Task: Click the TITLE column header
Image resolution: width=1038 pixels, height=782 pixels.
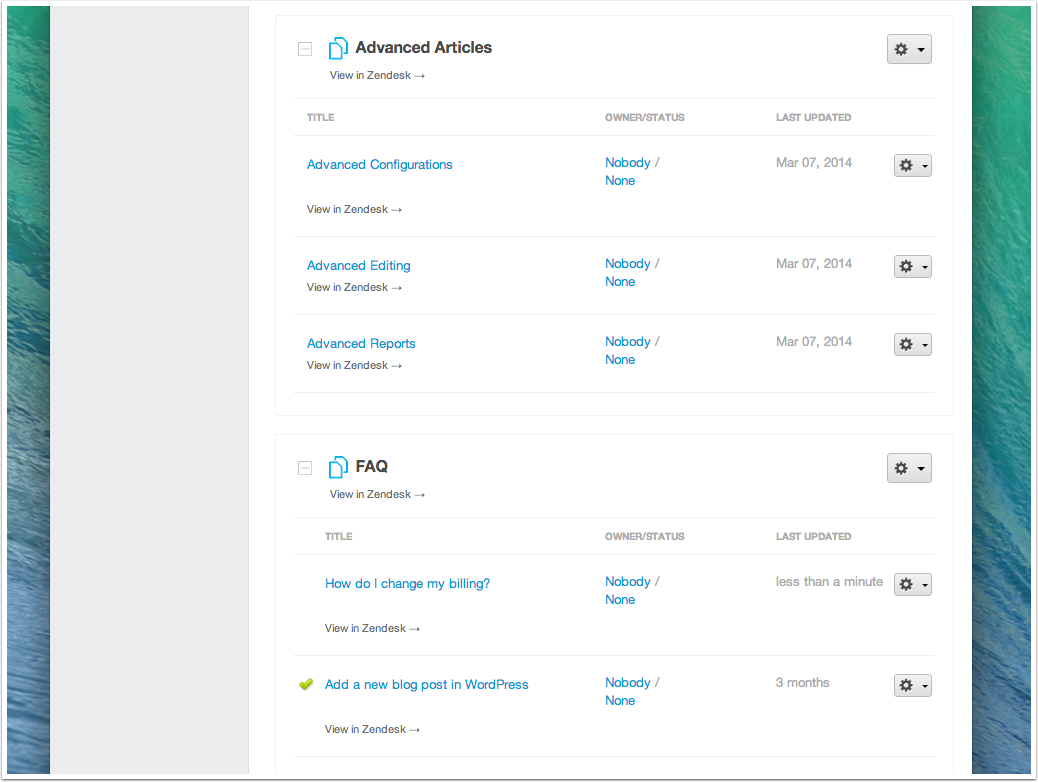Action: [x=320, y=117]
